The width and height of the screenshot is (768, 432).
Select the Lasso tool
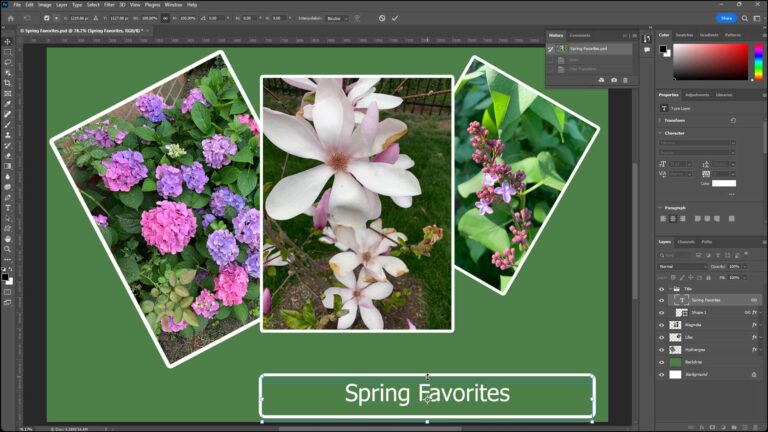(7, 62)
